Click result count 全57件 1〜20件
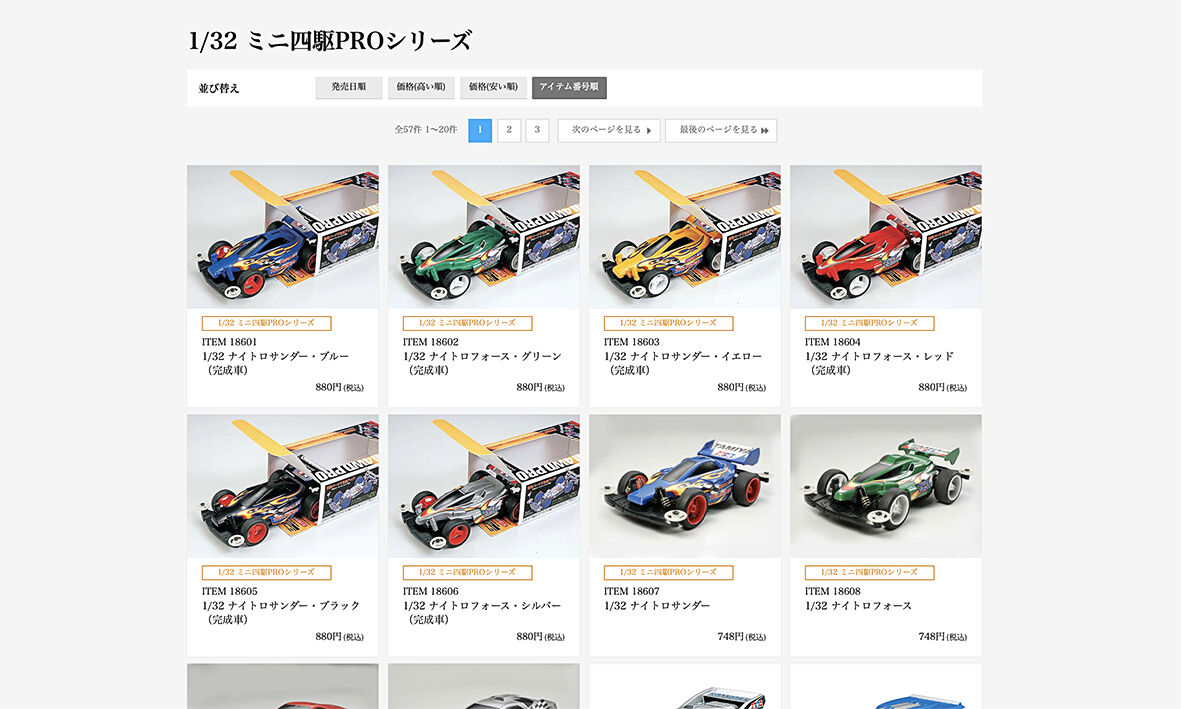 click(x=426, y=130)
